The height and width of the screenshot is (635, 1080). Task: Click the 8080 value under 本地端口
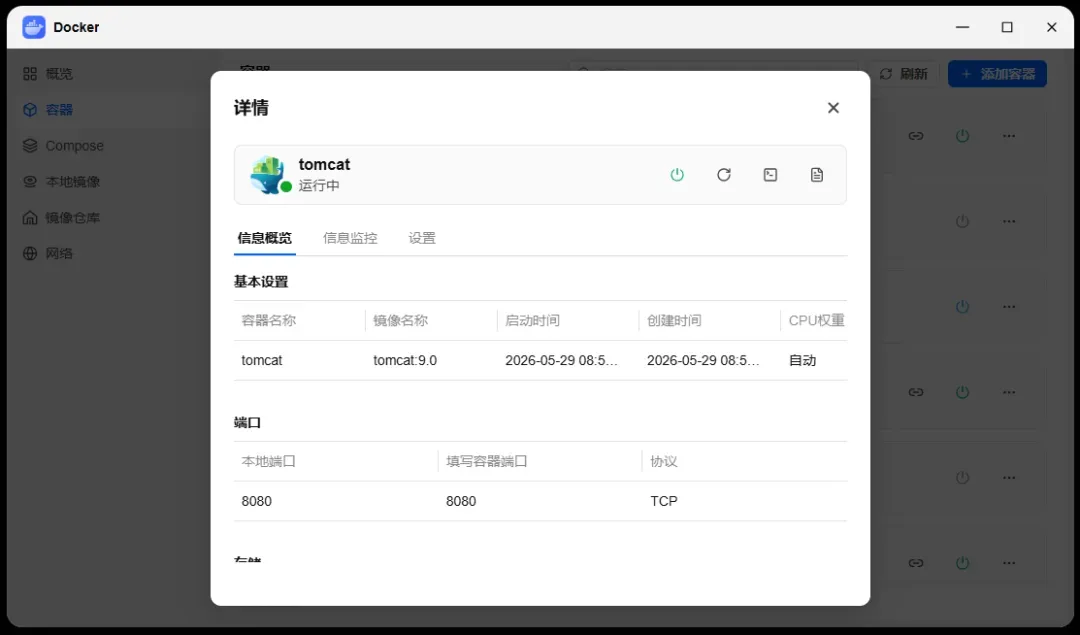(256, 501)
